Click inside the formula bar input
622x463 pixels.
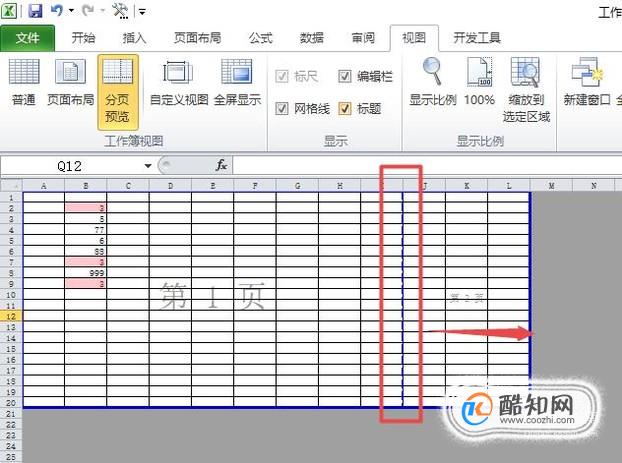(427, 166)
